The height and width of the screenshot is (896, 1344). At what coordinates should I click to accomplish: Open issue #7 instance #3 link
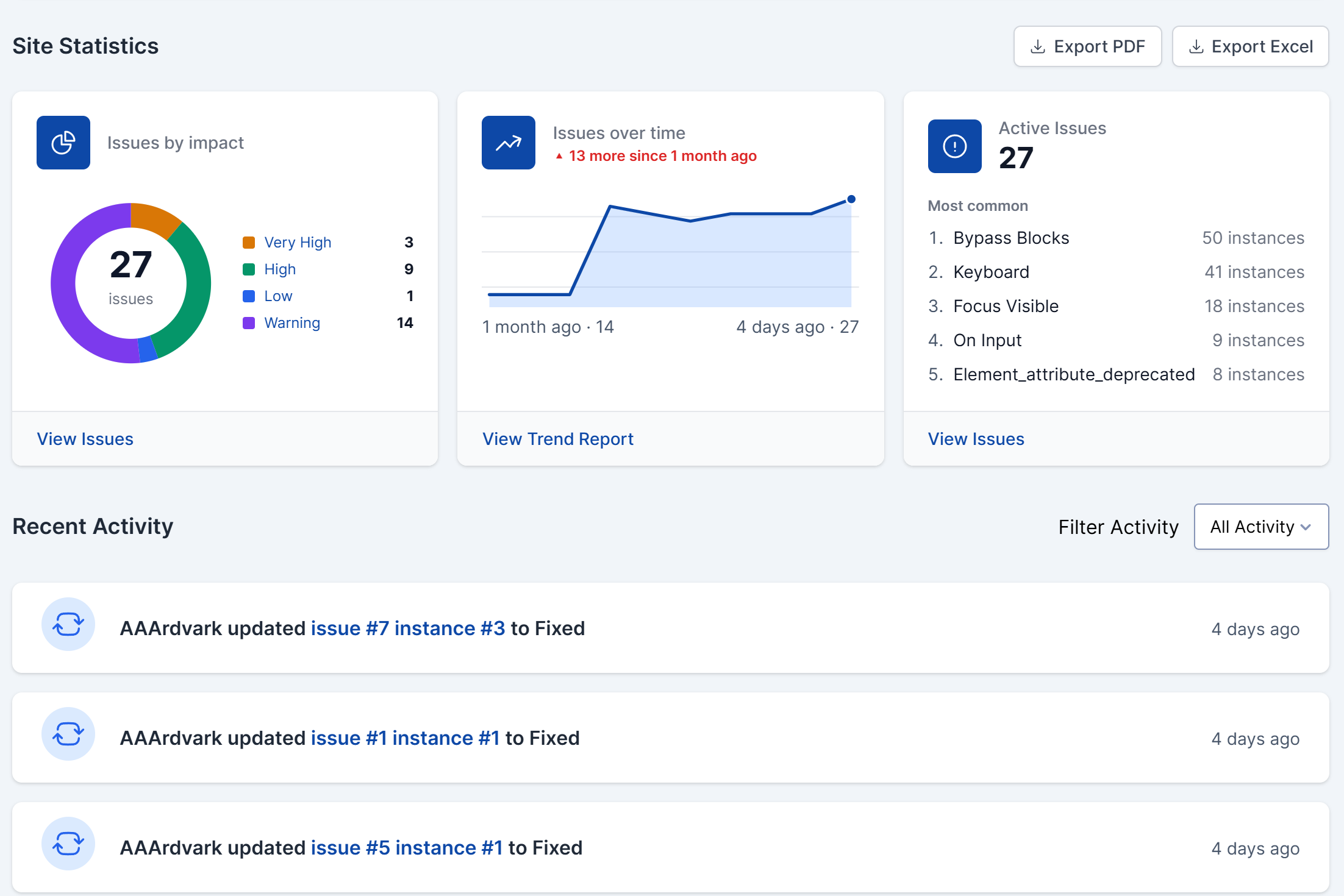[408, 628]
